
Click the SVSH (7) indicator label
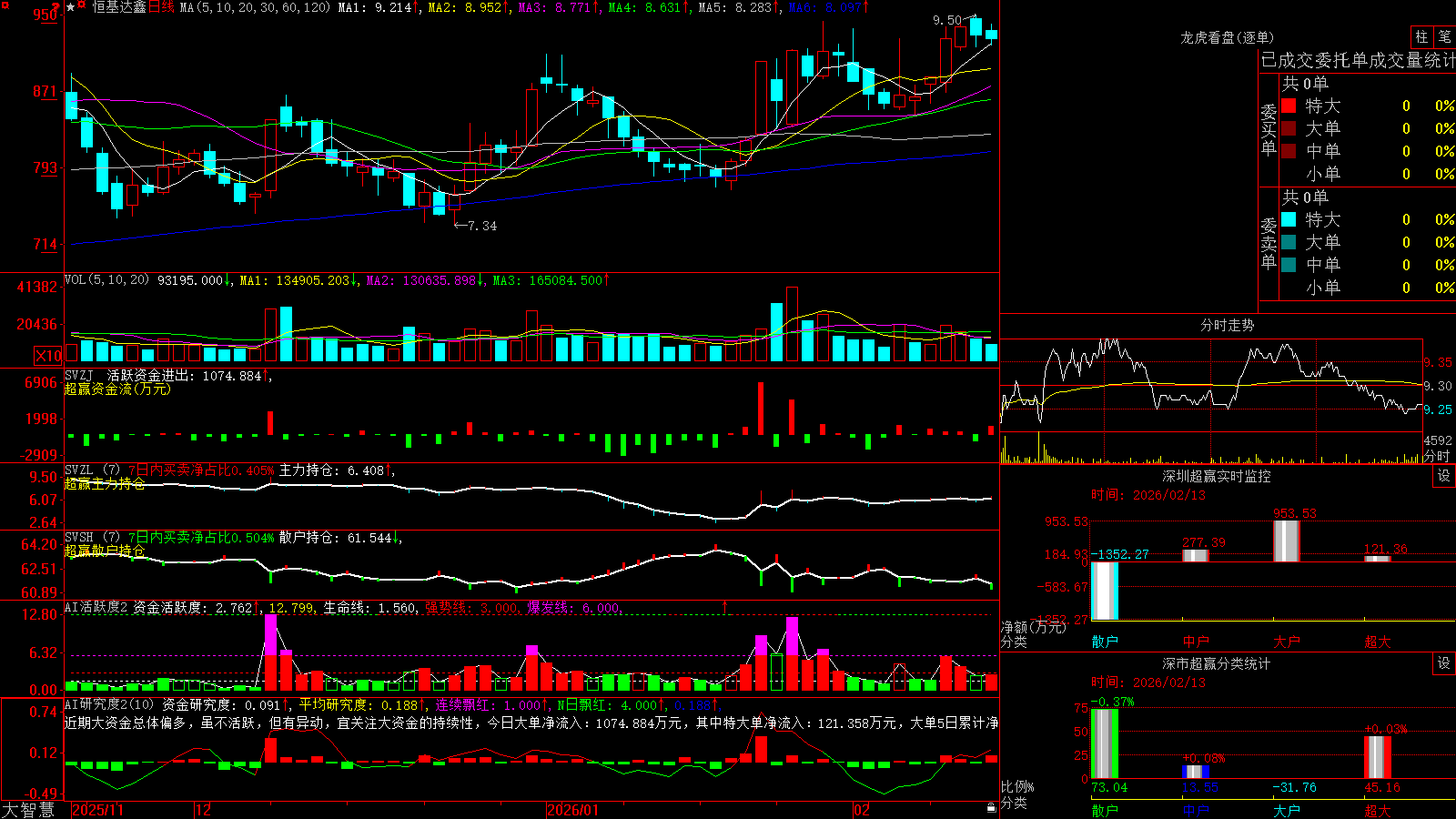click(93, 538)
